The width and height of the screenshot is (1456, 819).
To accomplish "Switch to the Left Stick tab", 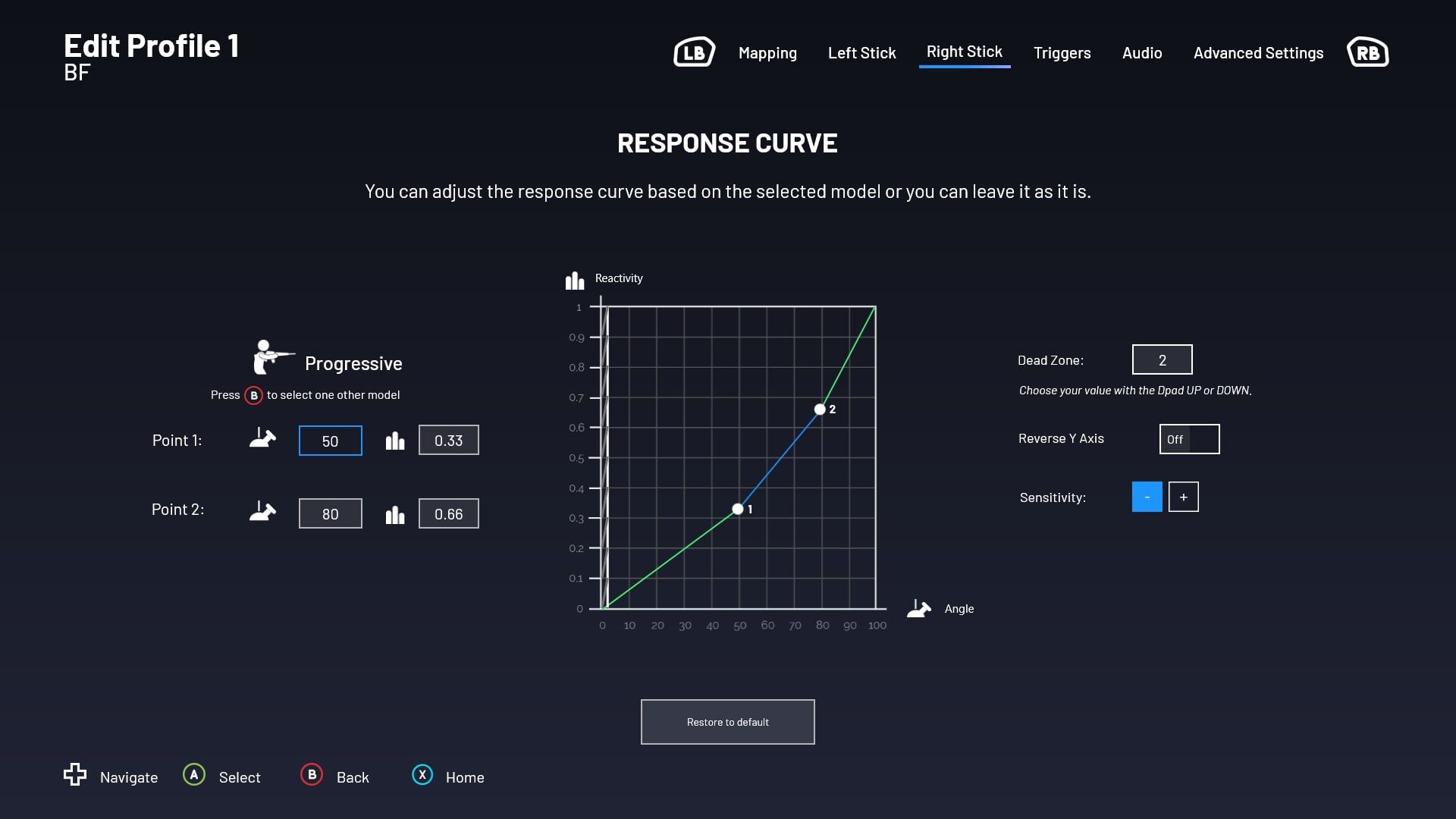I will point(861,53).
